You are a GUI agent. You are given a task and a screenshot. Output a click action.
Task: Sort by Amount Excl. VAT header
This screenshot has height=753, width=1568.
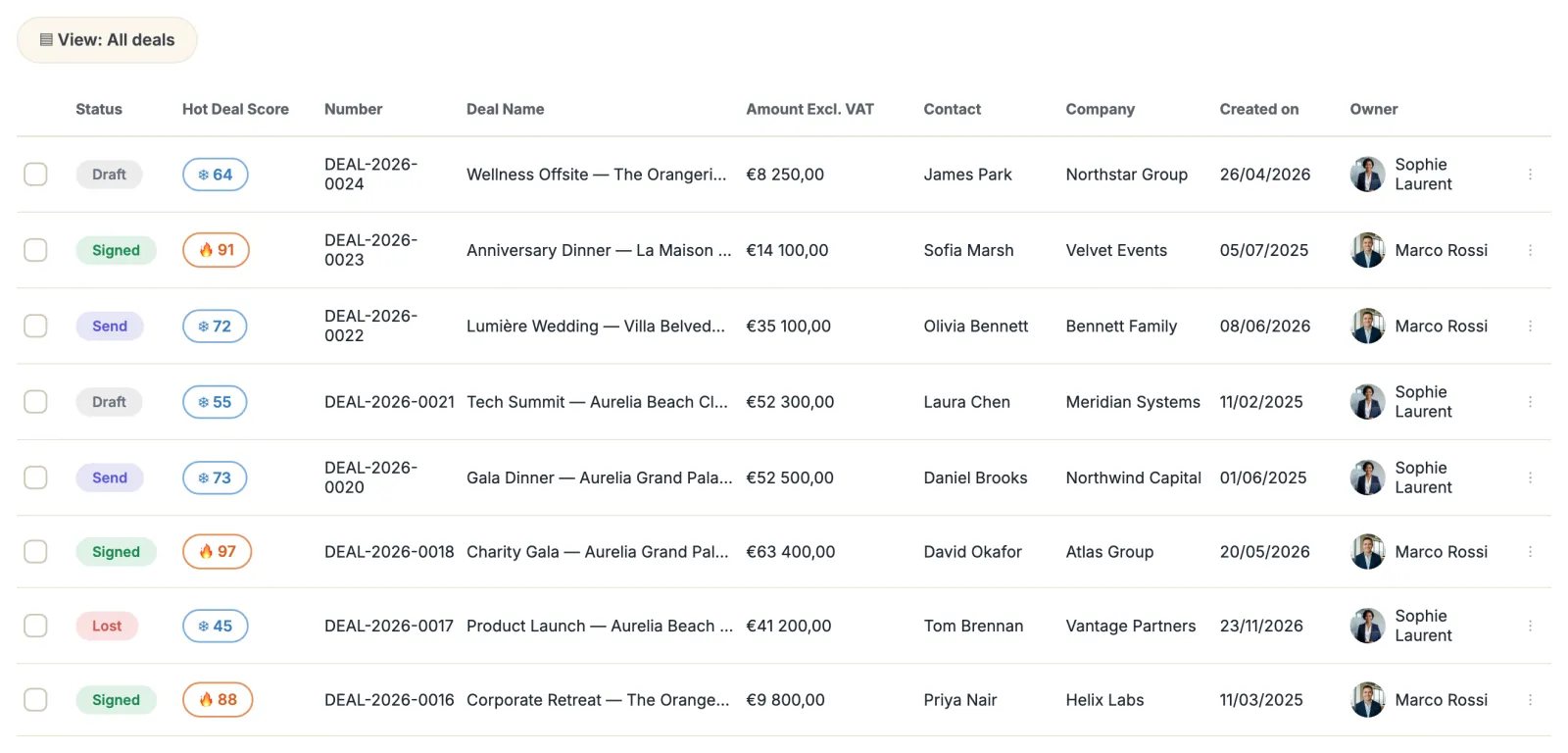(x=809, y=109)
